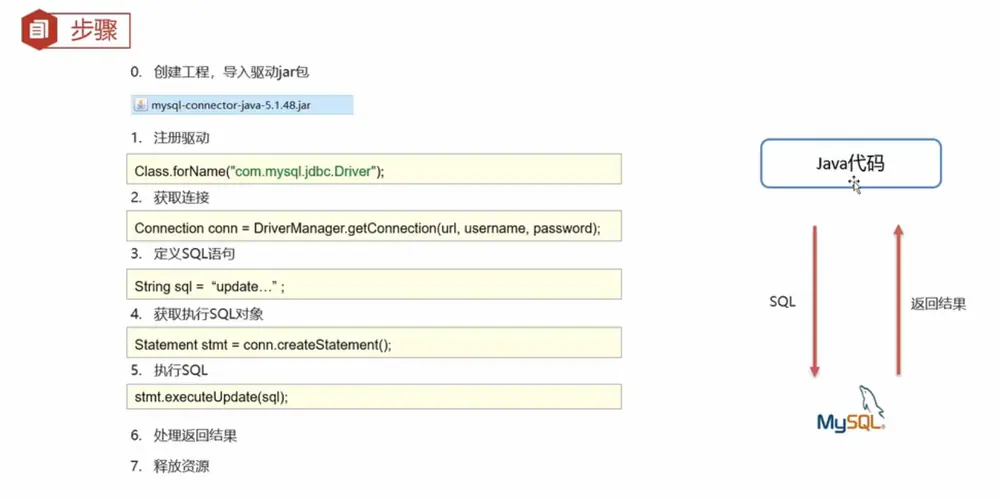Click the 返回结果 label near the arrow

pos(938,304)
